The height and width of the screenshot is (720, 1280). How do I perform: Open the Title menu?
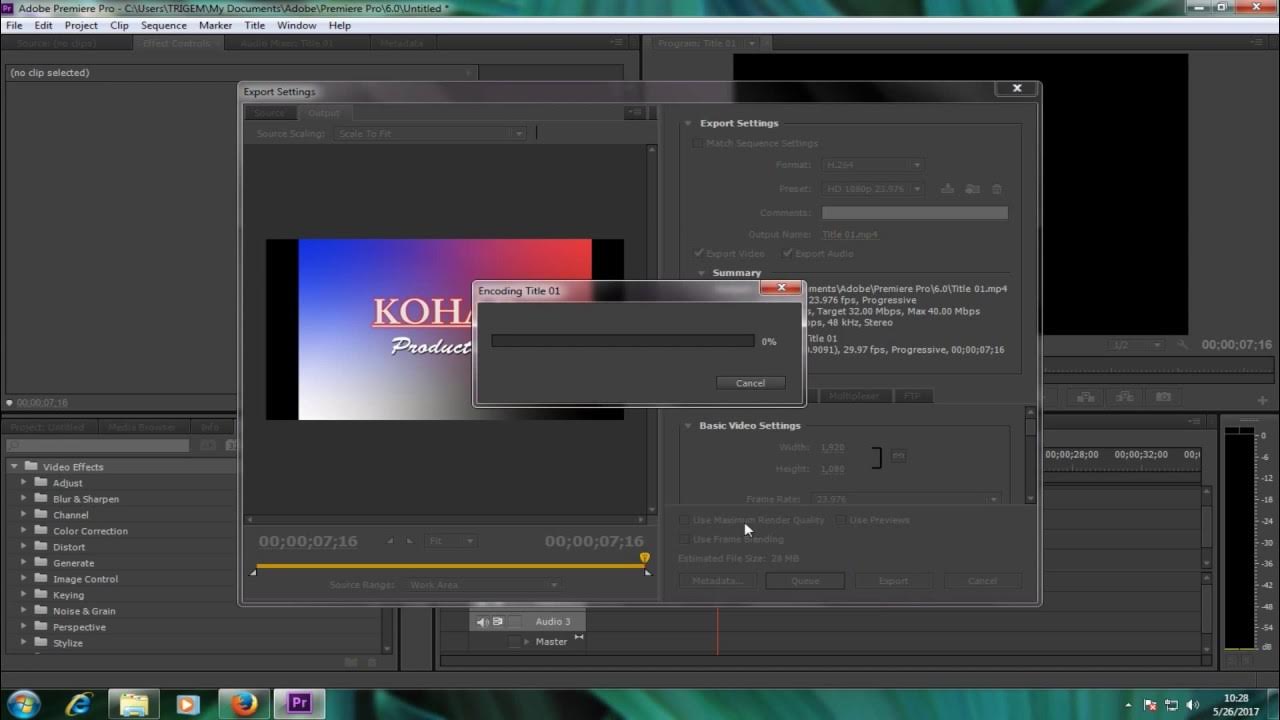(x=255, y=25)
